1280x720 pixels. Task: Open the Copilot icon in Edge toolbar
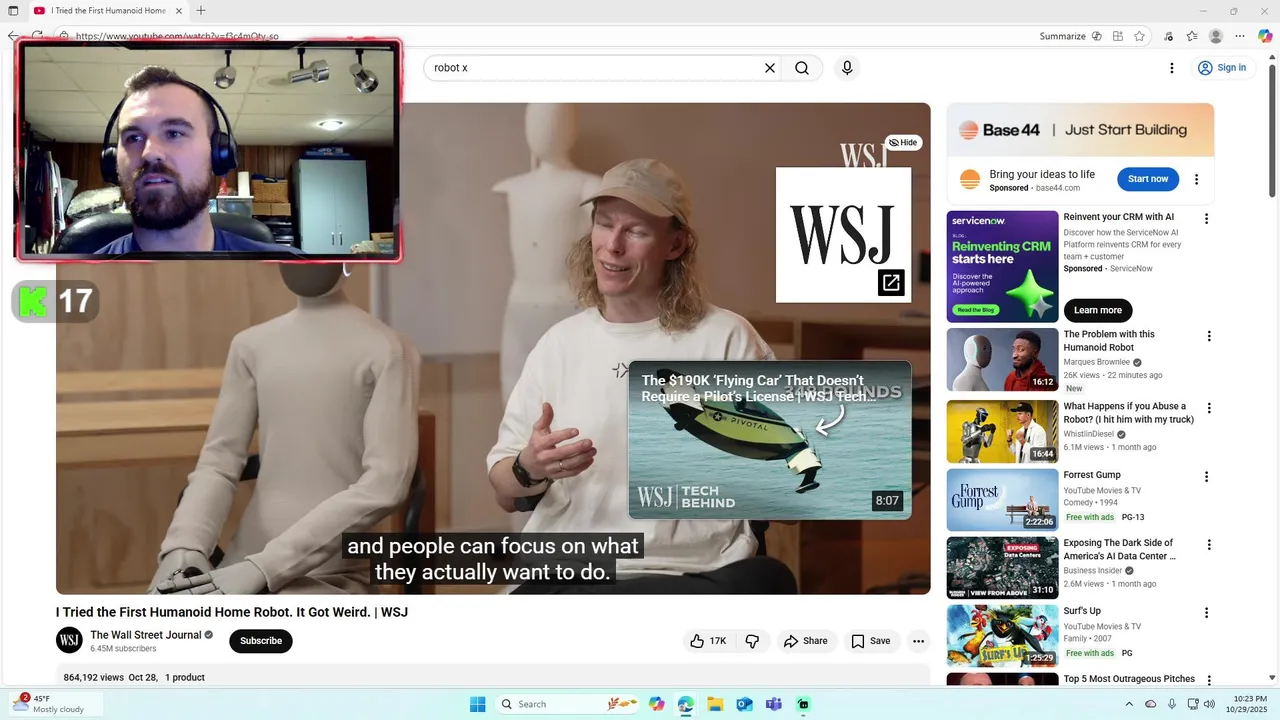(x=1264, y=36)
